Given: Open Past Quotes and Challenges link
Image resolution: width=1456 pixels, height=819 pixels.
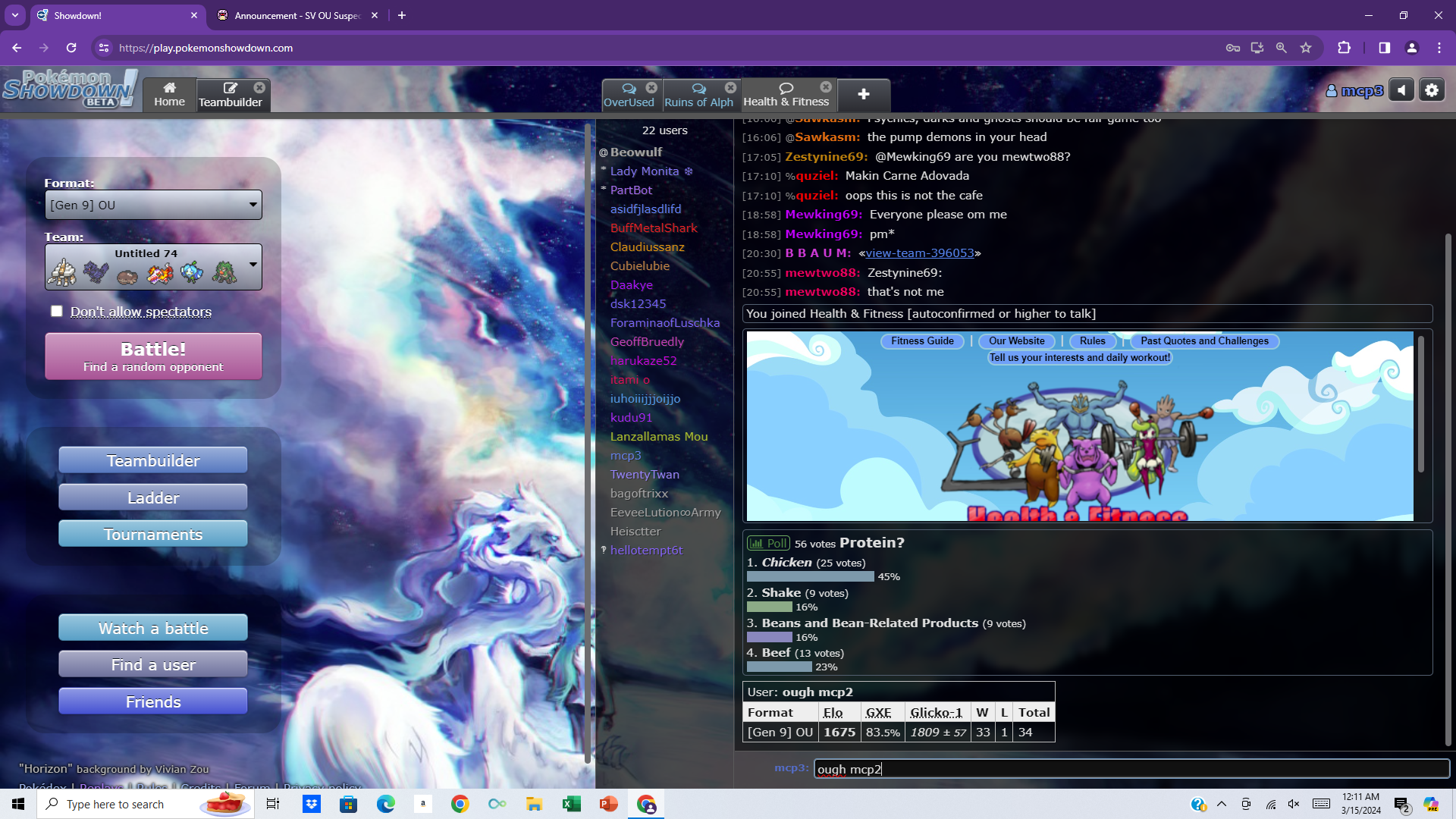Looking at the screenshot, I should [x=1204, y=341].
